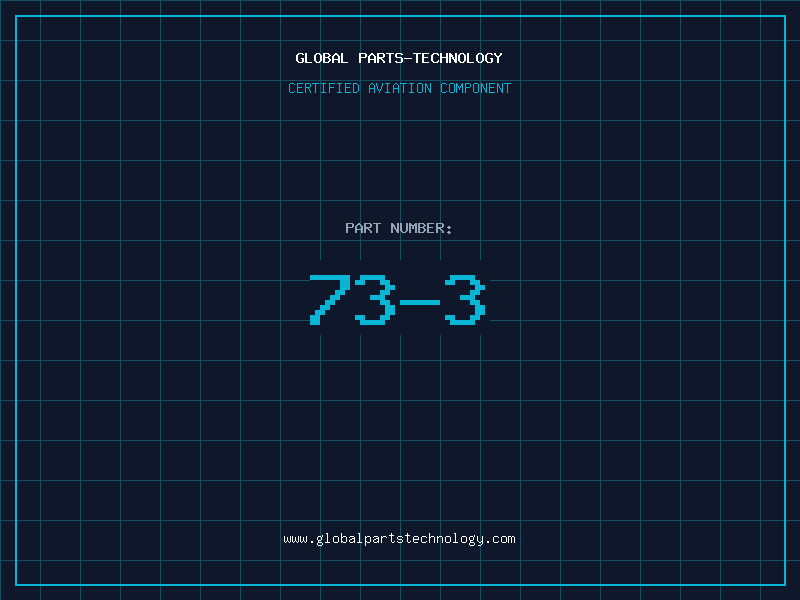Select the CERTIFIED AVIATION COMPONENT subtitle

399,88
